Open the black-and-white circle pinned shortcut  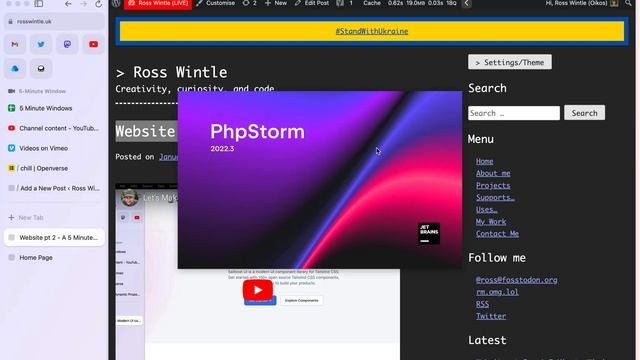pyautogui.click(x=41, y=69)
